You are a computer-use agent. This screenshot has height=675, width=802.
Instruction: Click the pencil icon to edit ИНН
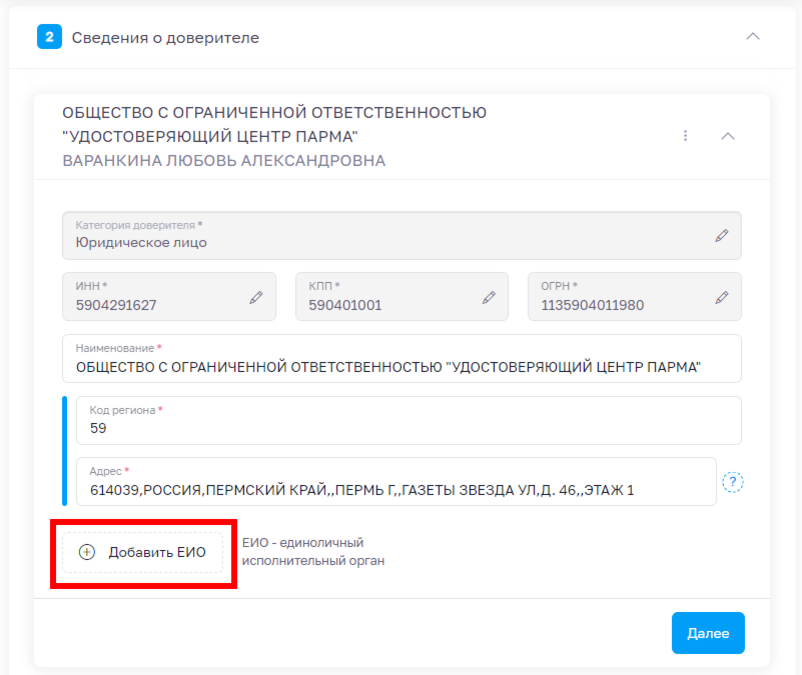click(x=258, y=296)
